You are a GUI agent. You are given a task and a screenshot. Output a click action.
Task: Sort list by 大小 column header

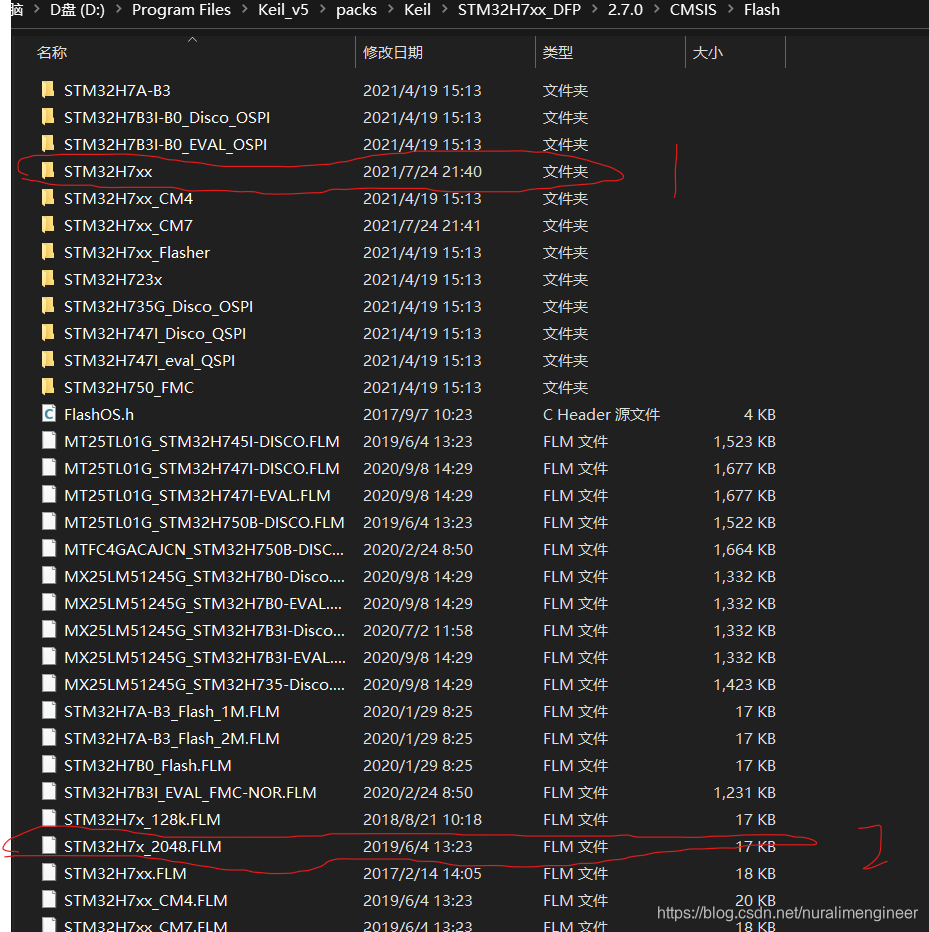pyautogui.click(x=707, y=53)
